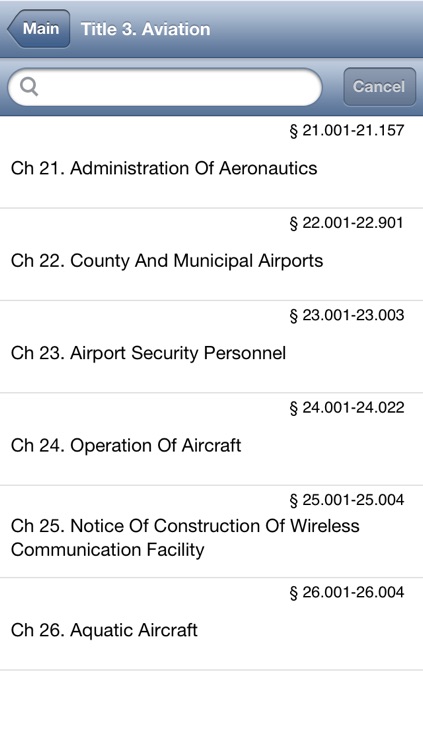
Task: Tap the Title 3. Aviation header
Action: 145,29
